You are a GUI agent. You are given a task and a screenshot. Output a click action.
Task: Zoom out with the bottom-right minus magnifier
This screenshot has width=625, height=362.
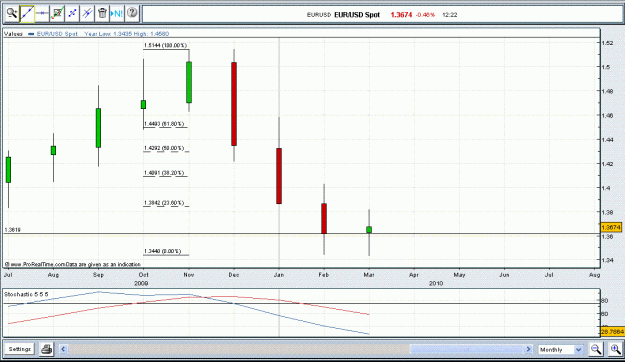pyautogui.click(x=596, y=350)
